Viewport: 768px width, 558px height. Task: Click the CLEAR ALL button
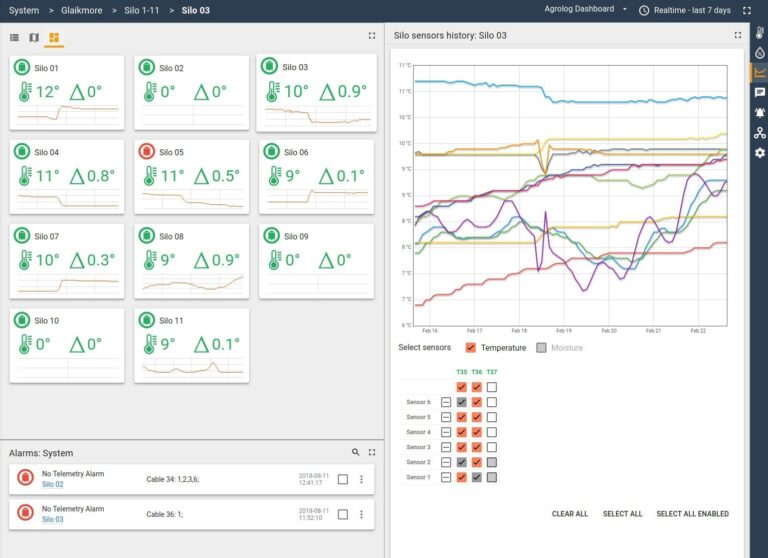click(570, 514)
